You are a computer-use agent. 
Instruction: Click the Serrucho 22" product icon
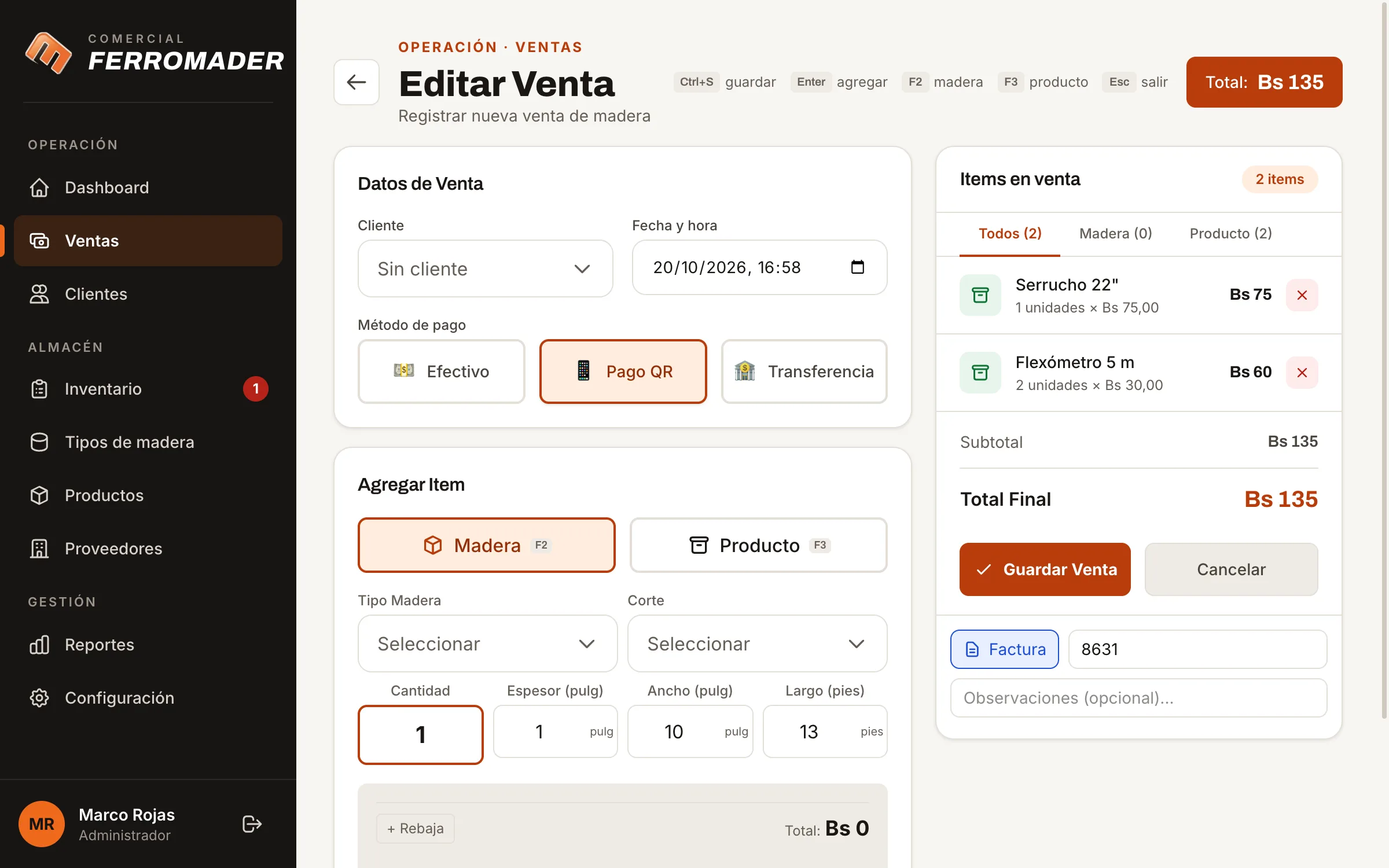pos(980,295)
